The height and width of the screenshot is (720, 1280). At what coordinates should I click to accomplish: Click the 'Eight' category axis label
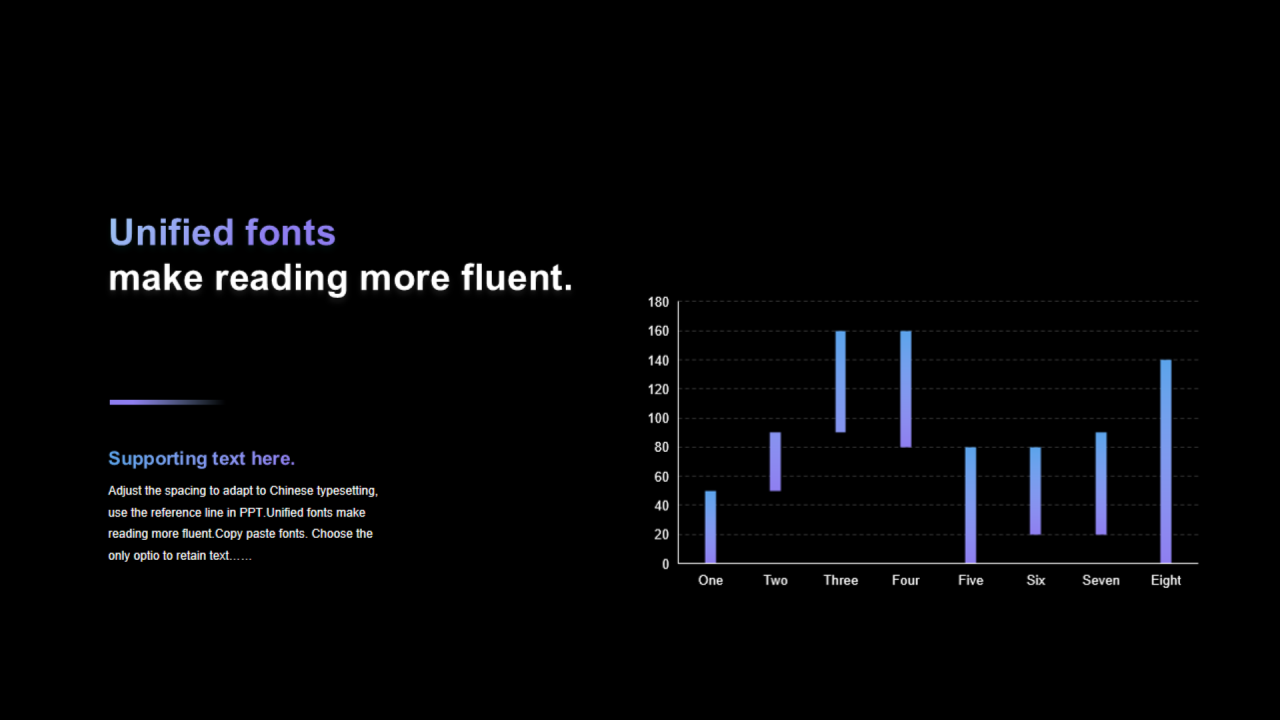[1165, 580]
